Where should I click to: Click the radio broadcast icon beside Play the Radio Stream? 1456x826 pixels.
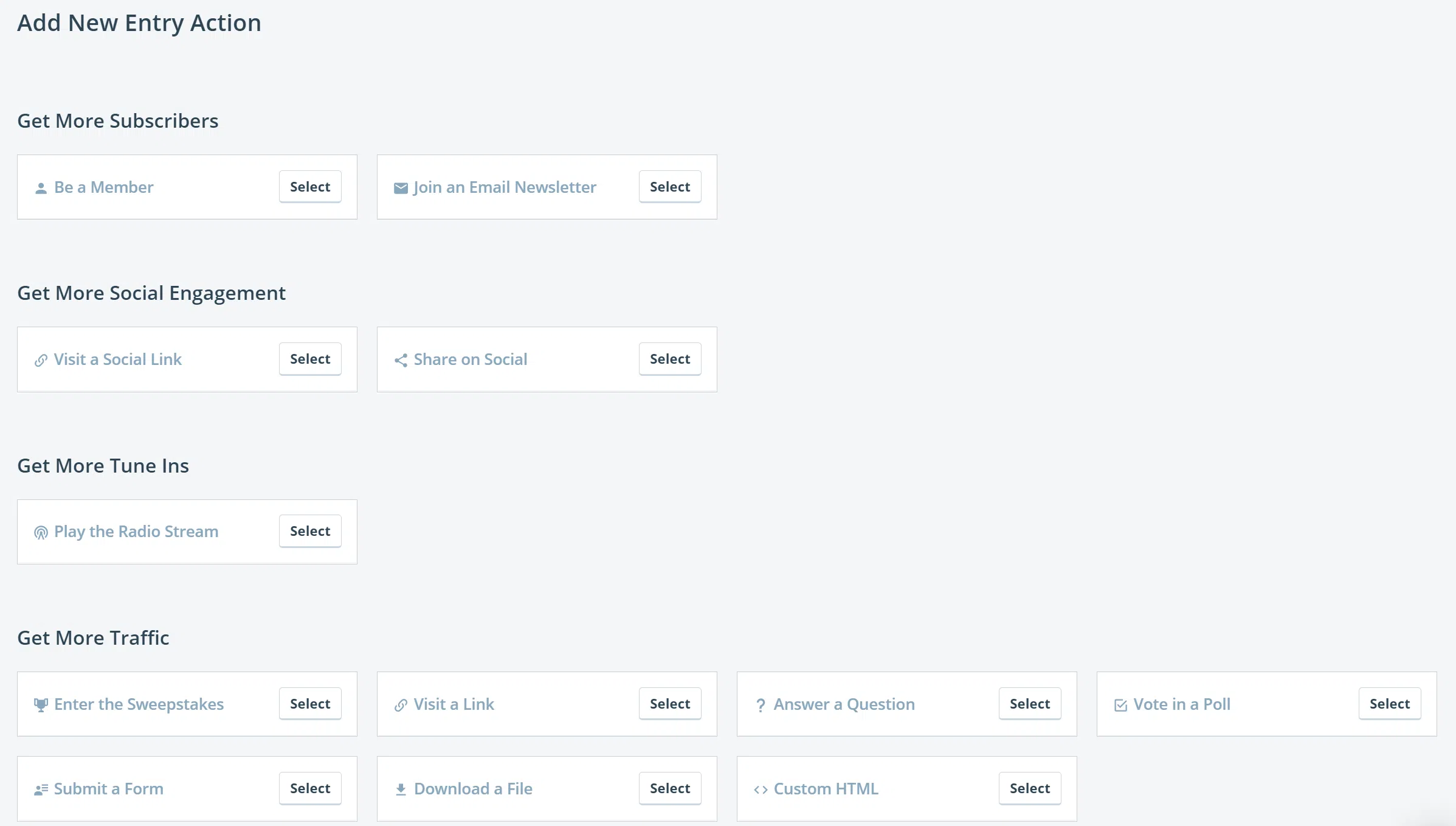(41, 533)
